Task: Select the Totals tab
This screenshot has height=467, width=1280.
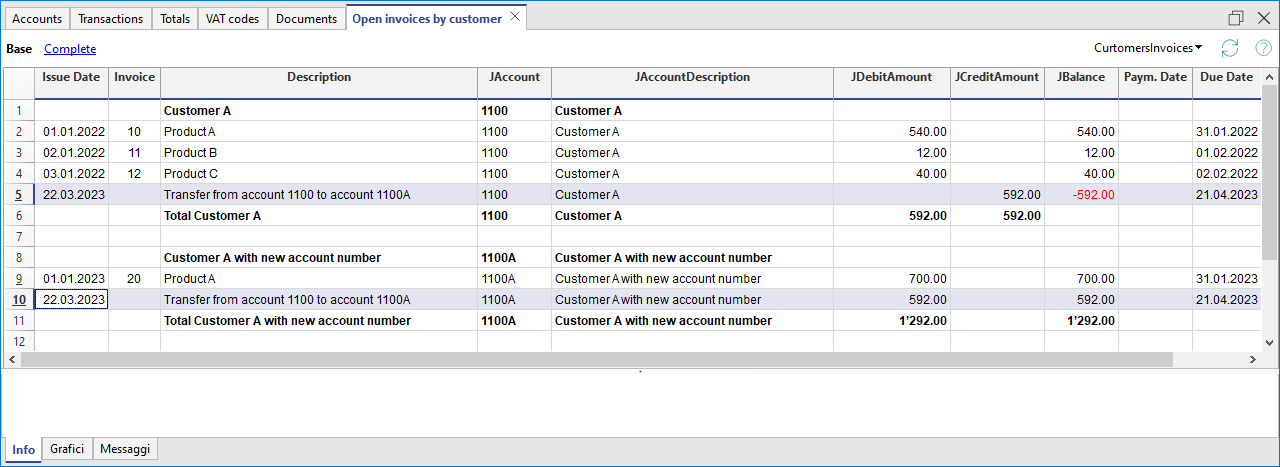Action: (x=174, y=19)
